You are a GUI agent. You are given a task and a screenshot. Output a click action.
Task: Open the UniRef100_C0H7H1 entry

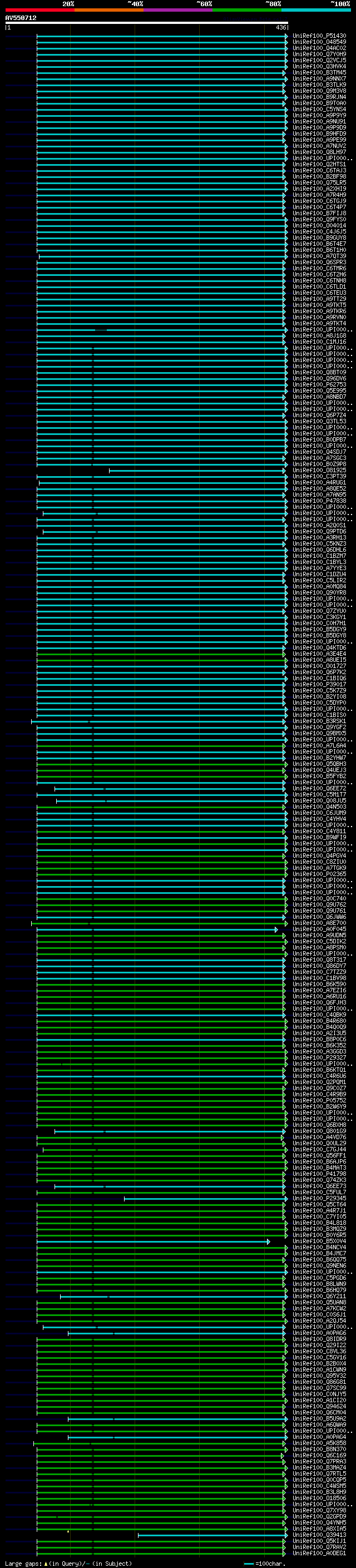319,624
